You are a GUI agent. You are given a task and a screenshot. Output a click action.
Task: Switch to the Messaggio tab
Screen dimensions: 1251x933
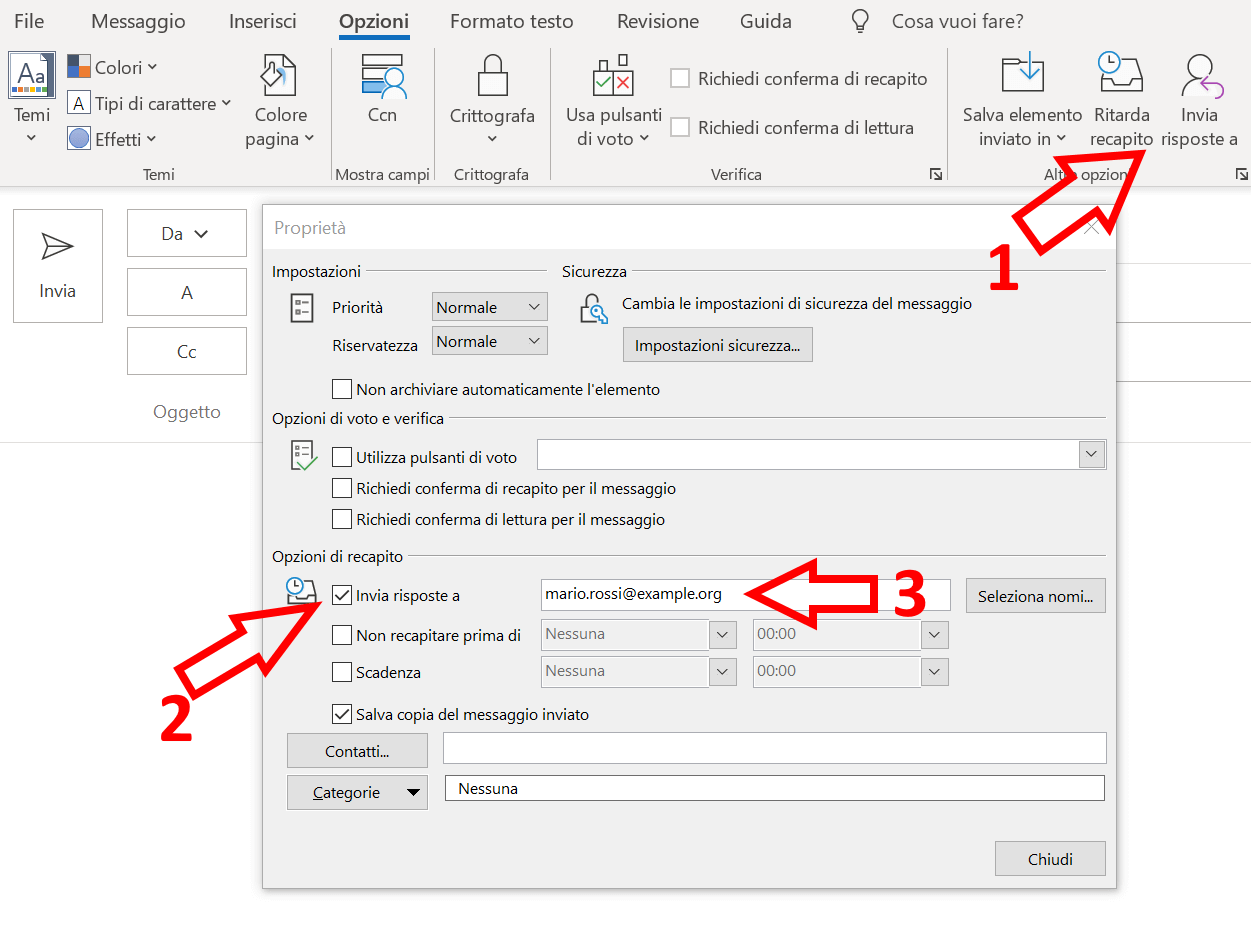pyautogui.click(x=138, y=21)
